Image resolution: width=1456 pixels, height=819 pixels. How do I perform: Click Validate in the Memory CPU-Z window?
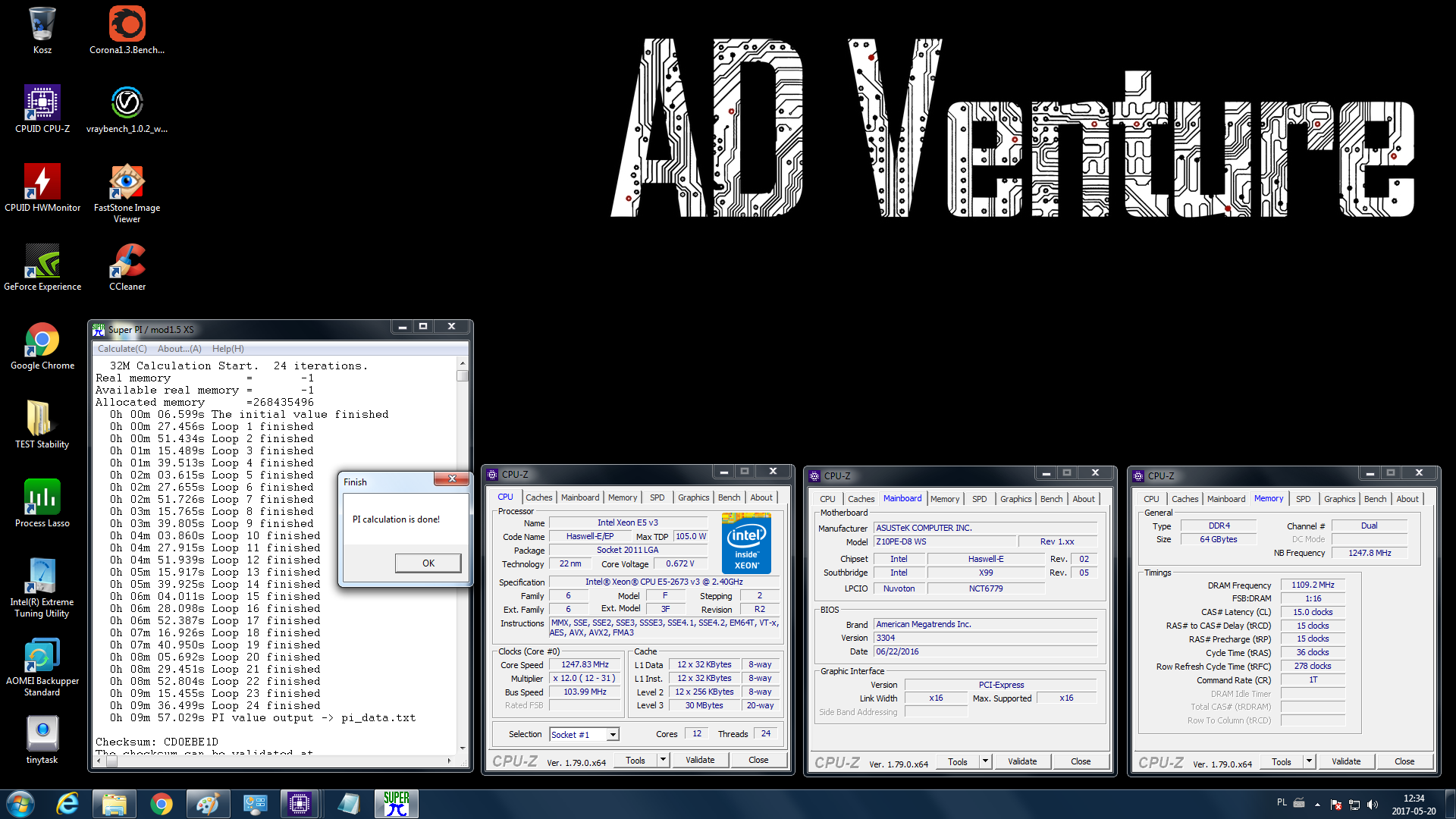coord(1346,761)
